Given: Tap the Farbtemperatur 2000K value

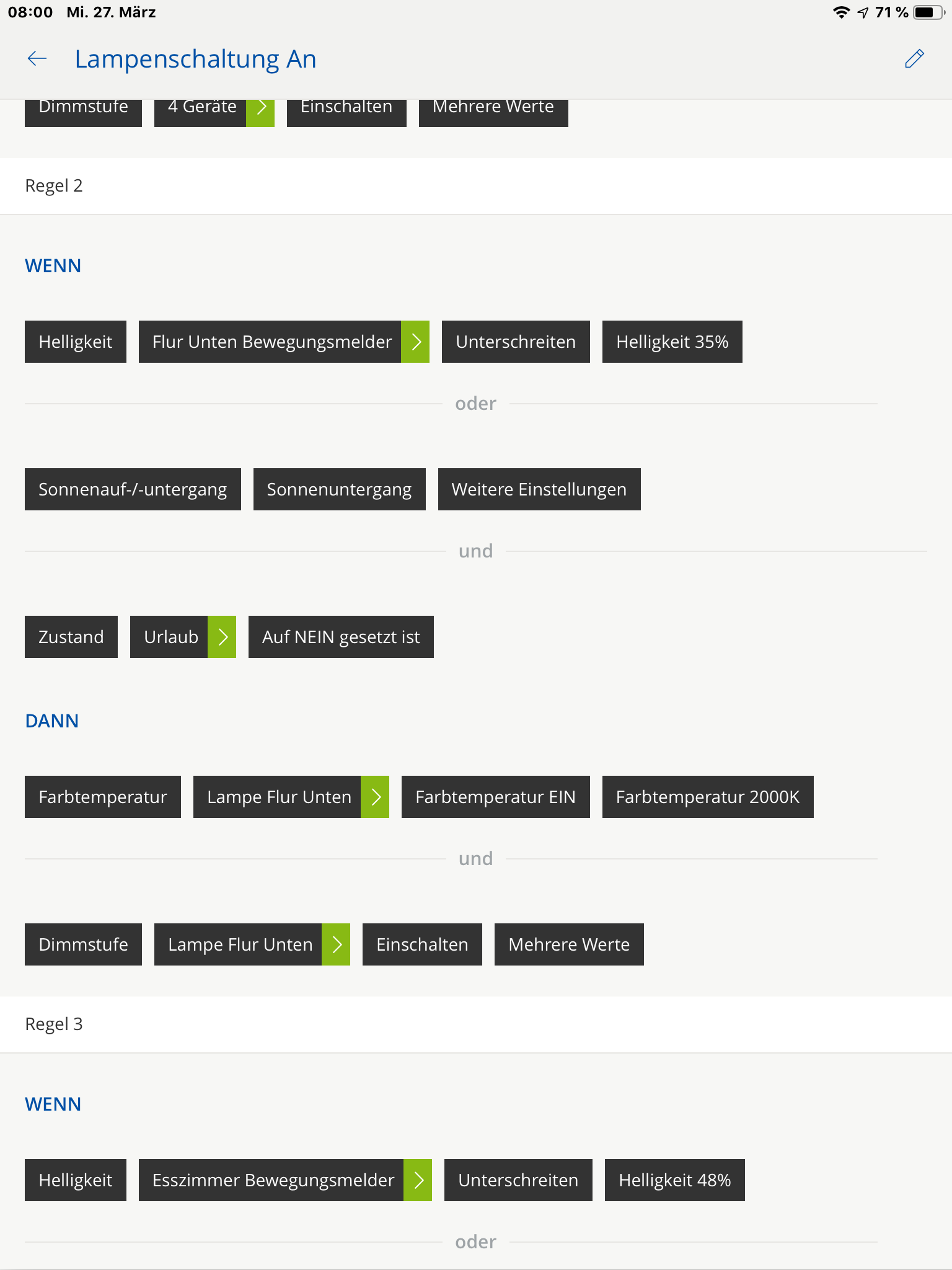Looking at the screenshot, I should tap(707, 797).
